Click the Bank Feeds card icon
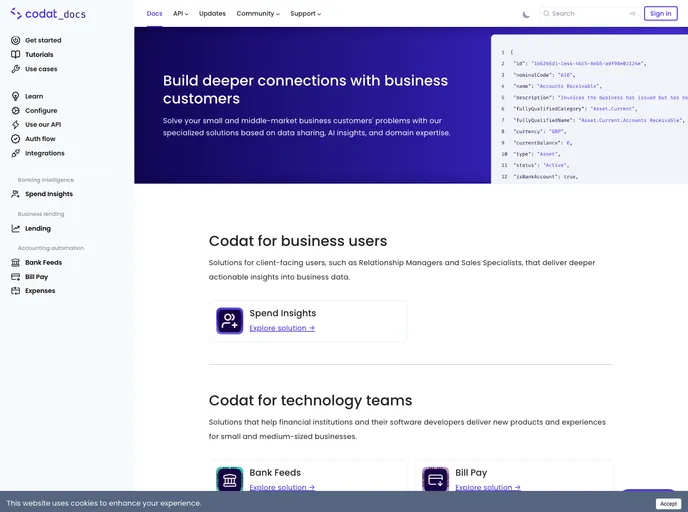688x512 pixels. pyautogui.click(x=229, y=479)
